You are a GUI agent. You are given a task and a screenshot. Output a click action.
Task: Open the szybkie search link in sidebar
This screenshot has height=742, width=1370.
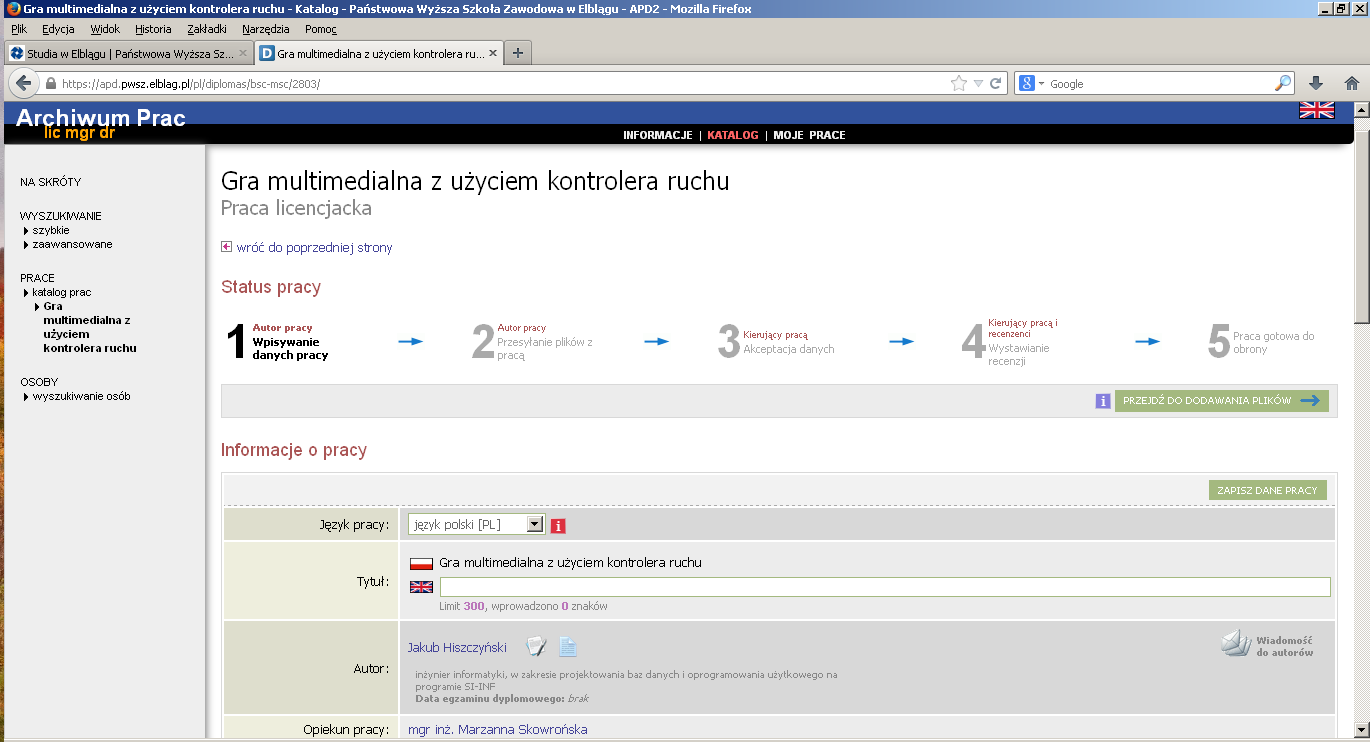51,230
